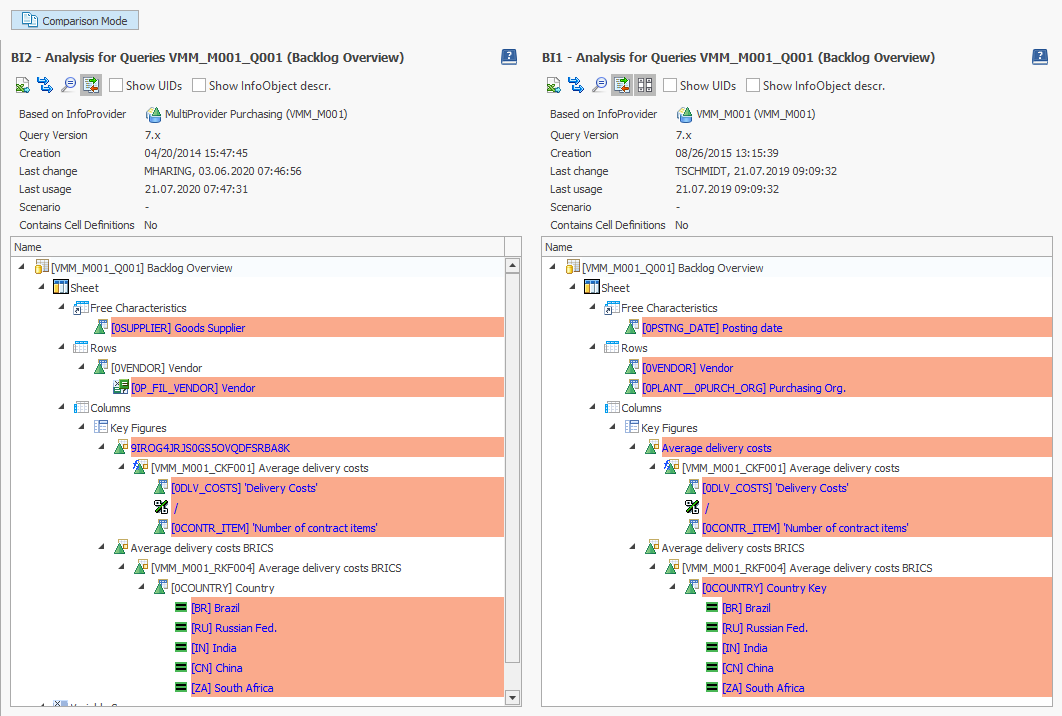Click the Comparison Mode button

tap(74, 20)
